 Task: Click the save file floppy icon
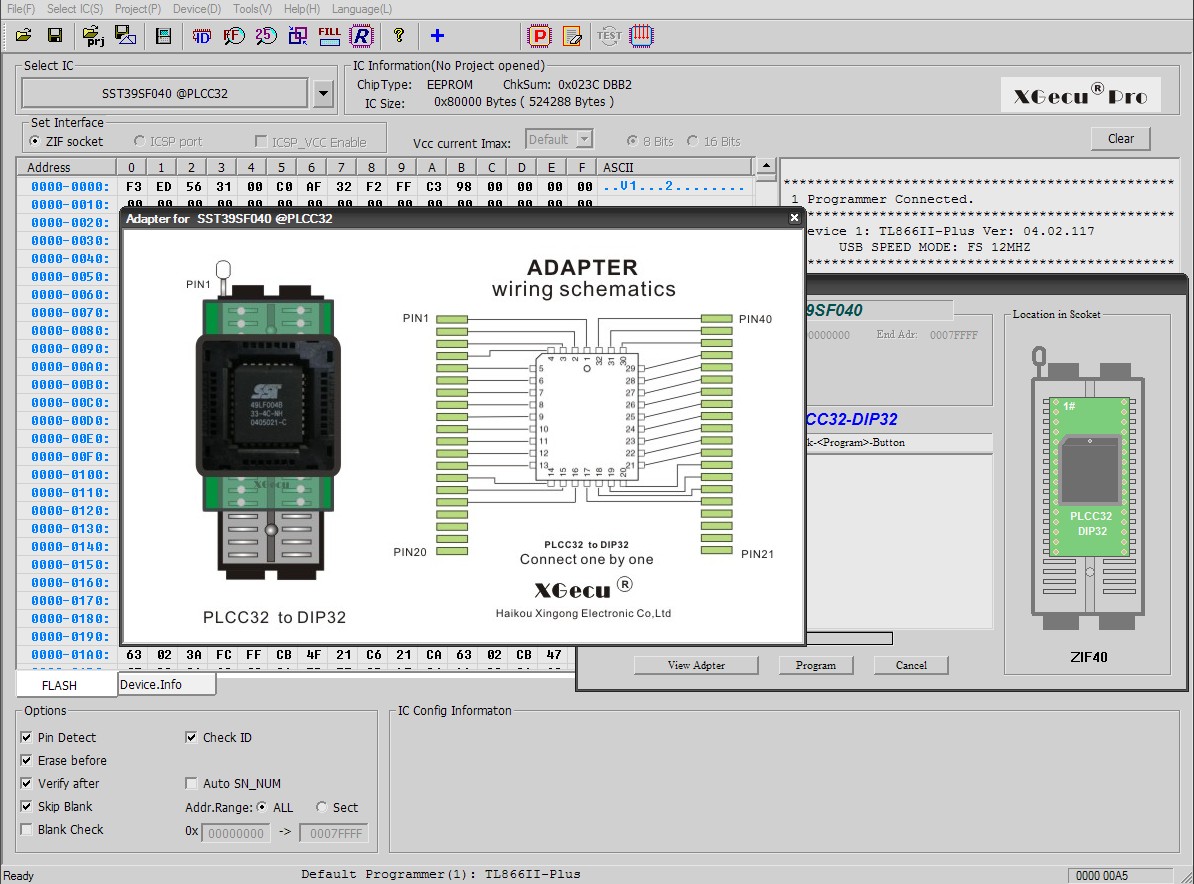55,36
